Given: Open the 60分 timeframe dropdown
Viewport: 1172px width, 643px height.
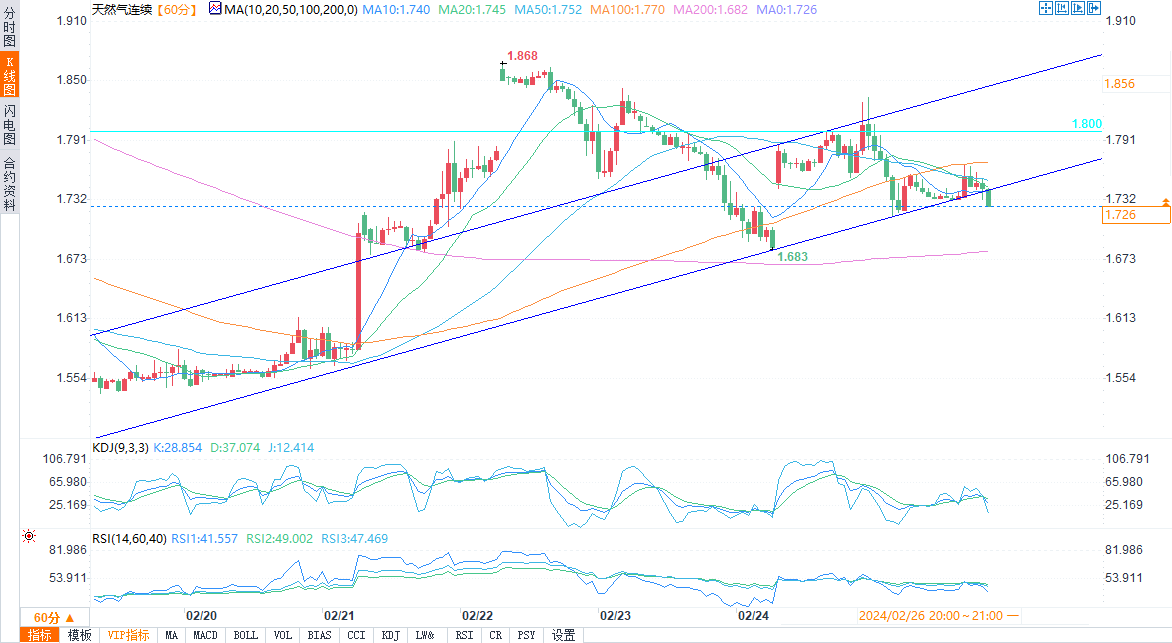Looking at the screenshot, I should click(x=55, y=618).
